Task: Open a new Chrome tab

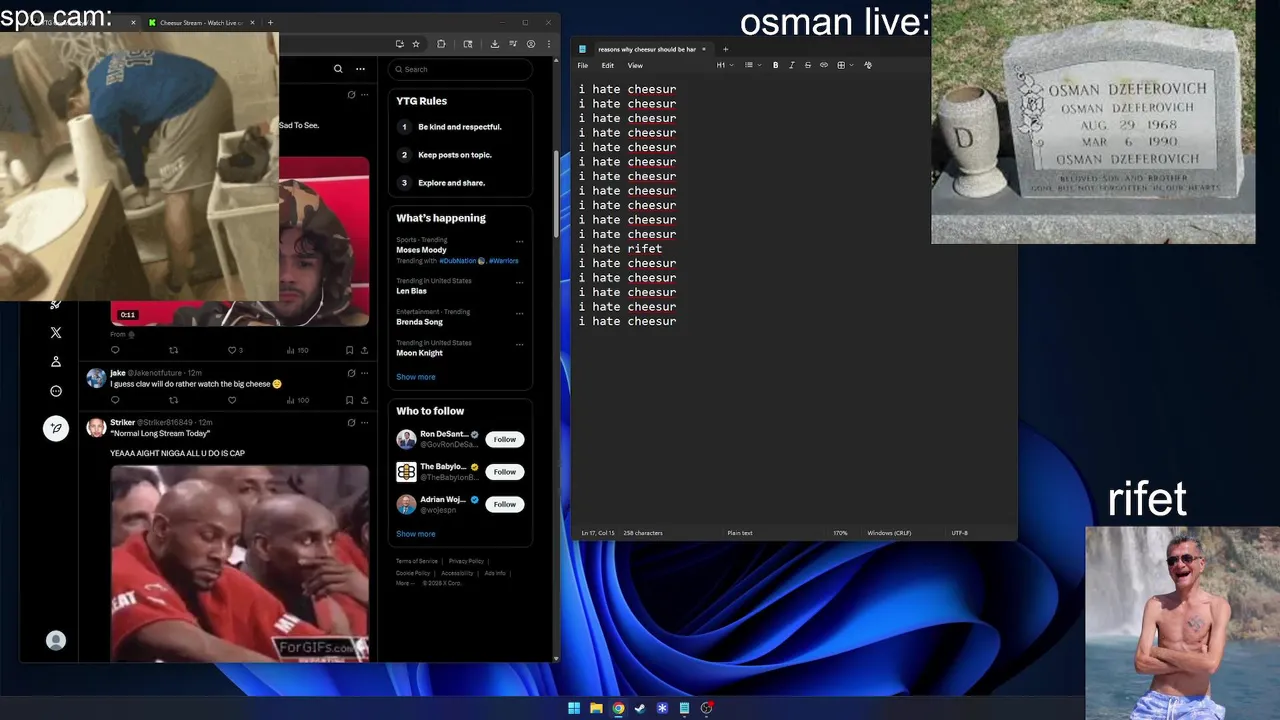Action: [x=270, y=22]
